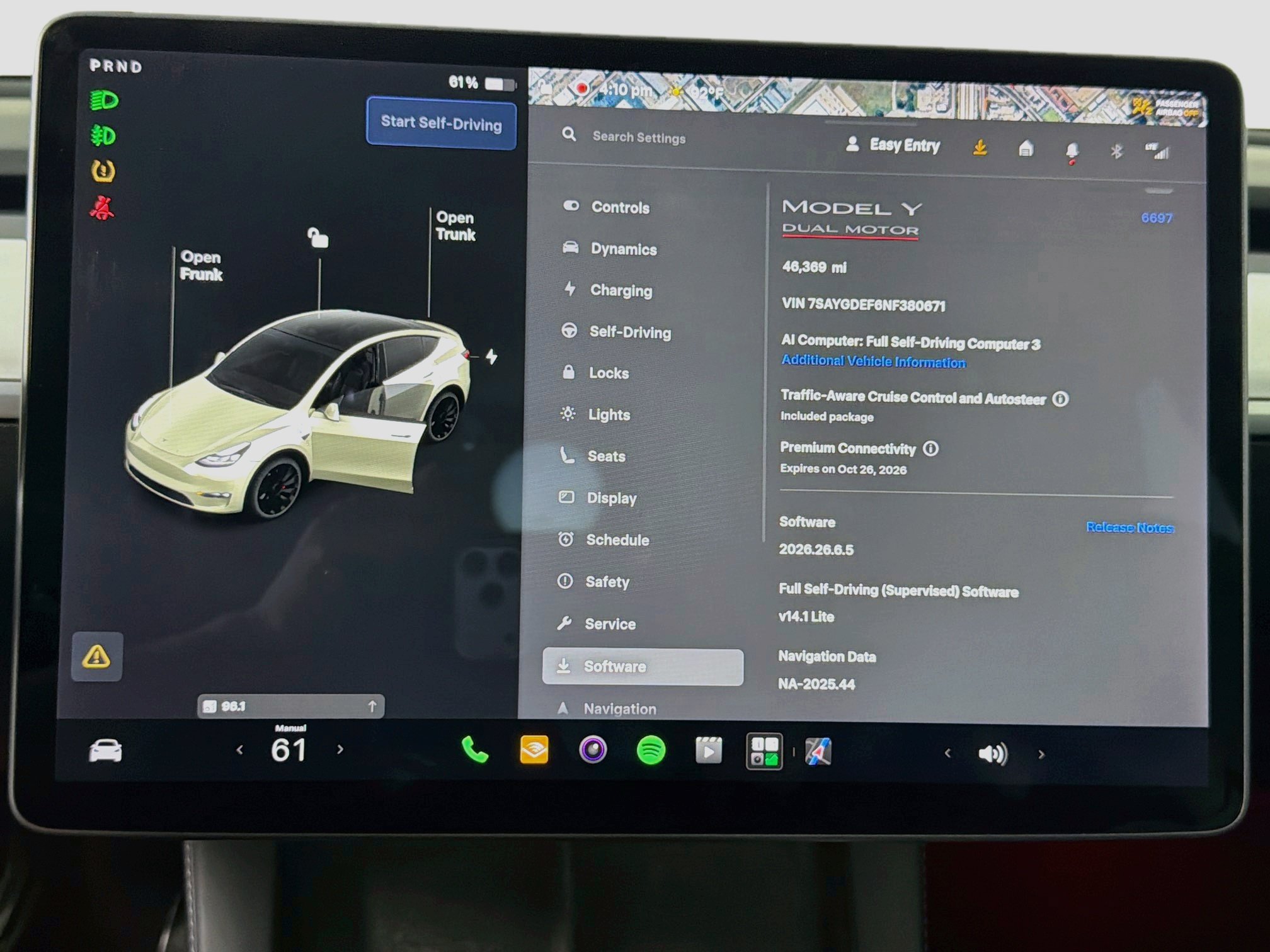Tap the 4:10 pm clock

click(x=626, y=90)
